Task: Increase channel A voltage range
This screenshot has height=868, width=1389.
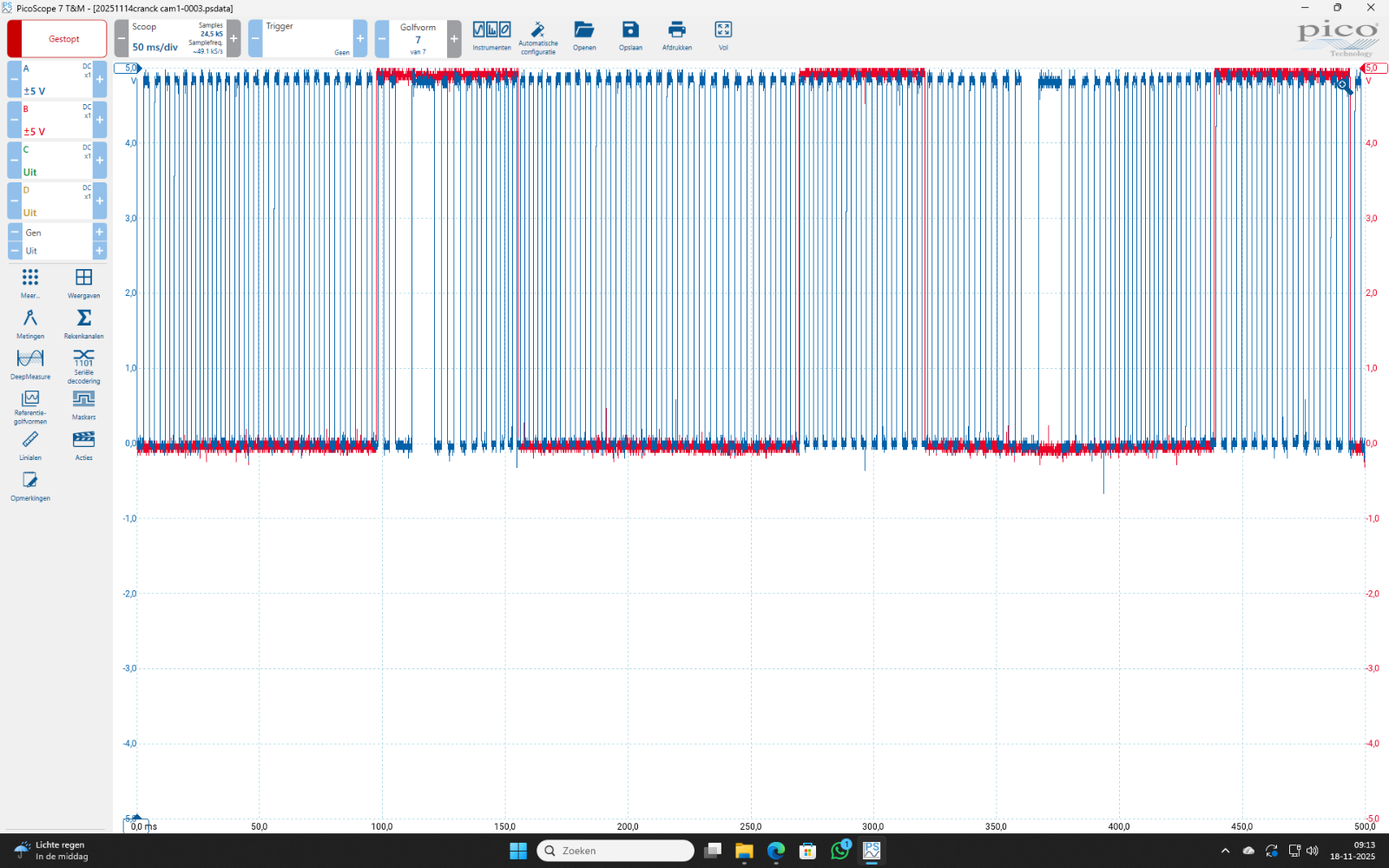Action: [x=100, y=79]
